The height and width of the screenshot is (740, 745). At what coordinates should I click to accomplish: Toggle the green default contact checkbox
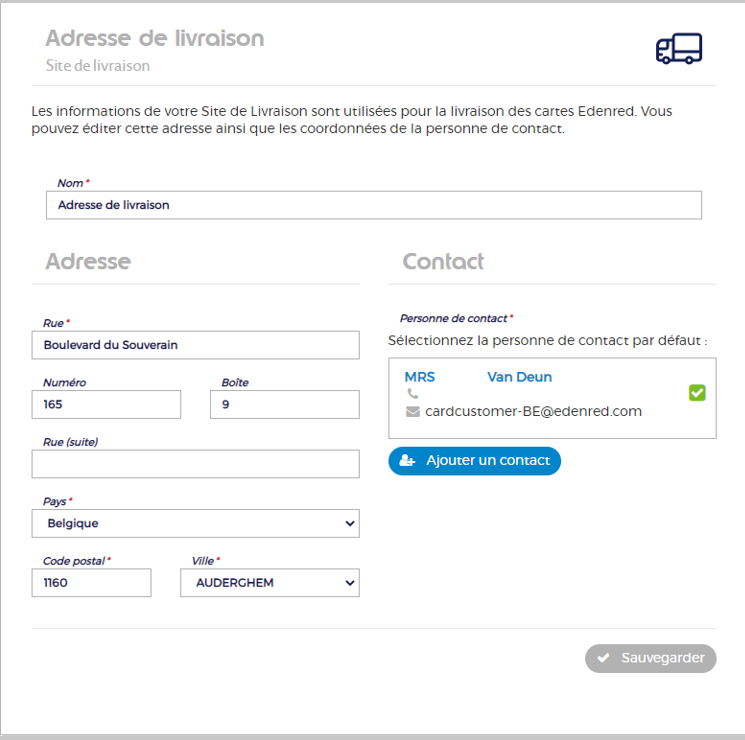(x=697, y=393)
